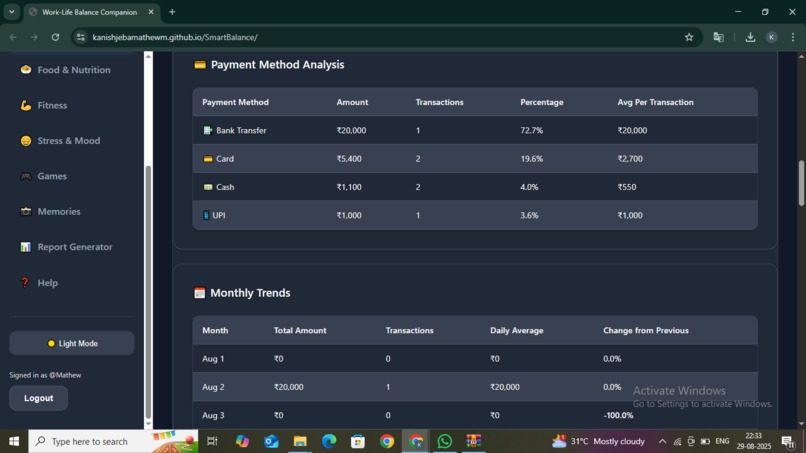Click the ₹5,400 Card amount cell
This screenshot has height=453, width=806.
(x=349, y=159)
